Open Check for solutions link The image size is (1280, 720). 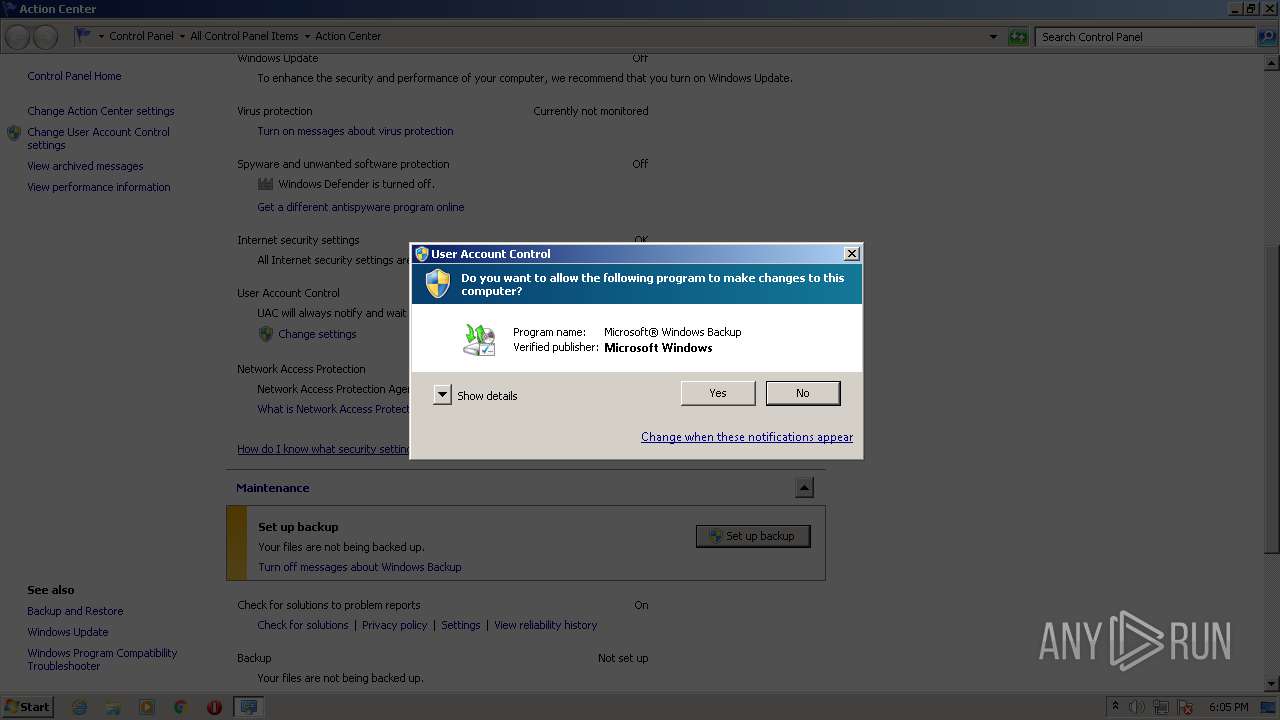[x=303, y=625]
